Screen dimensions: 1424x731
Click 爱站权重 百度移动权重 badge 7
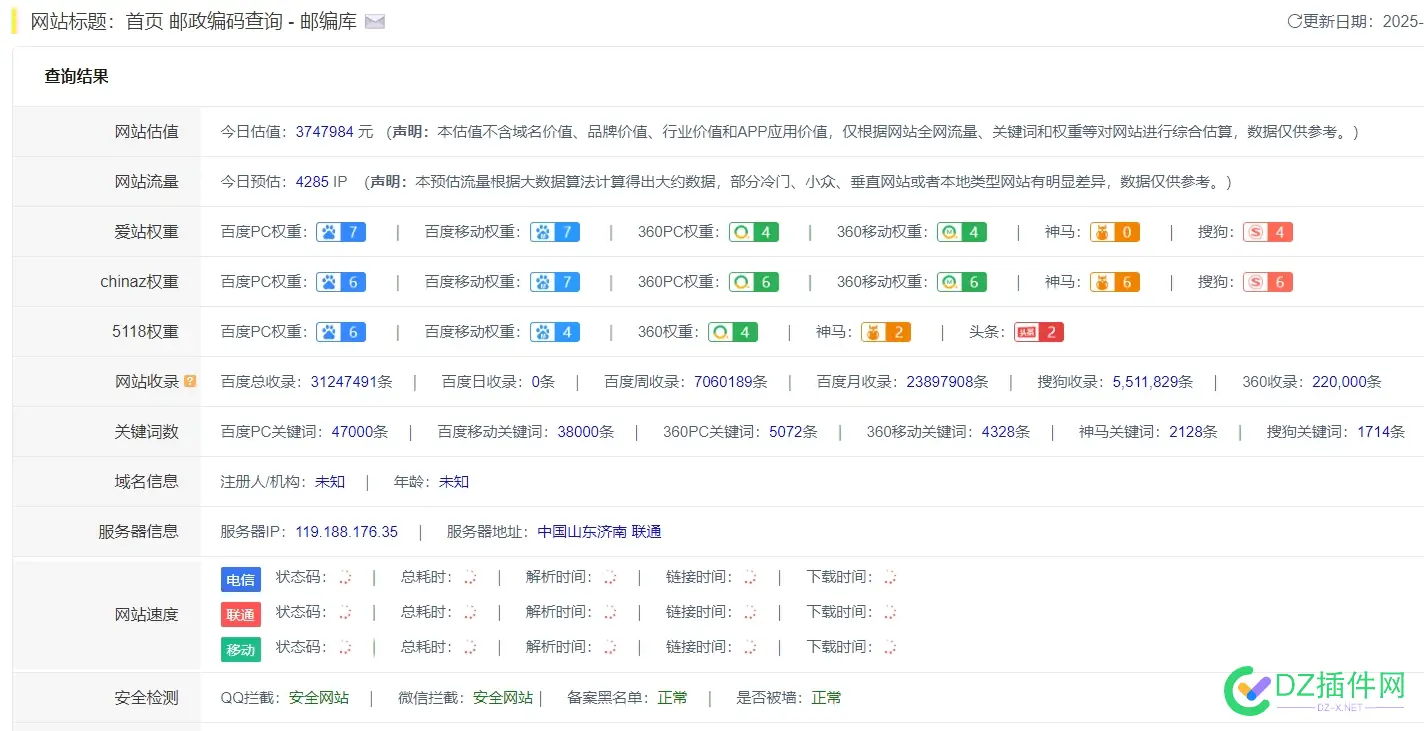555,232
